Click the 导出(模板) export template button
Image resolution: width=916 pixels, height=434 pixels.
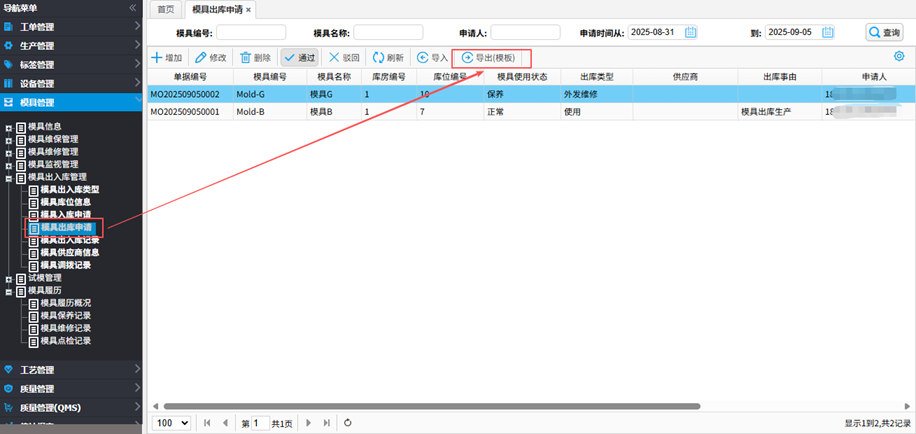point(488,58)
